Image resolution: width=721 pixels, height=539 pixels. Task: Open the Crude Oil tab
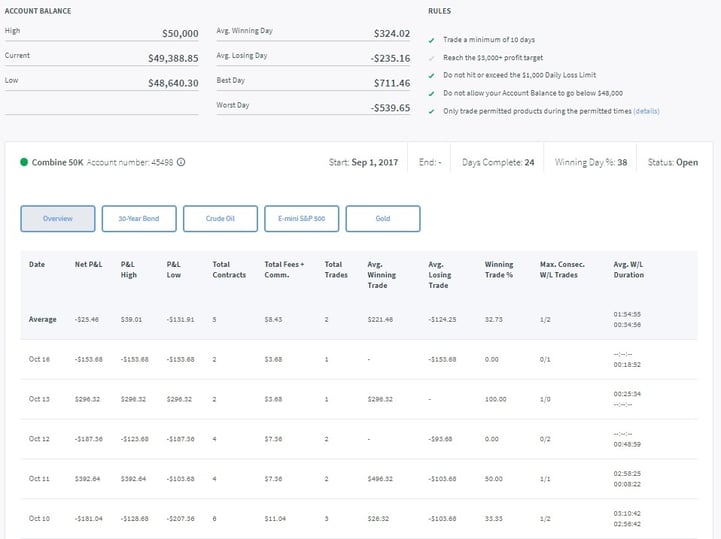[x=220, y=218]
